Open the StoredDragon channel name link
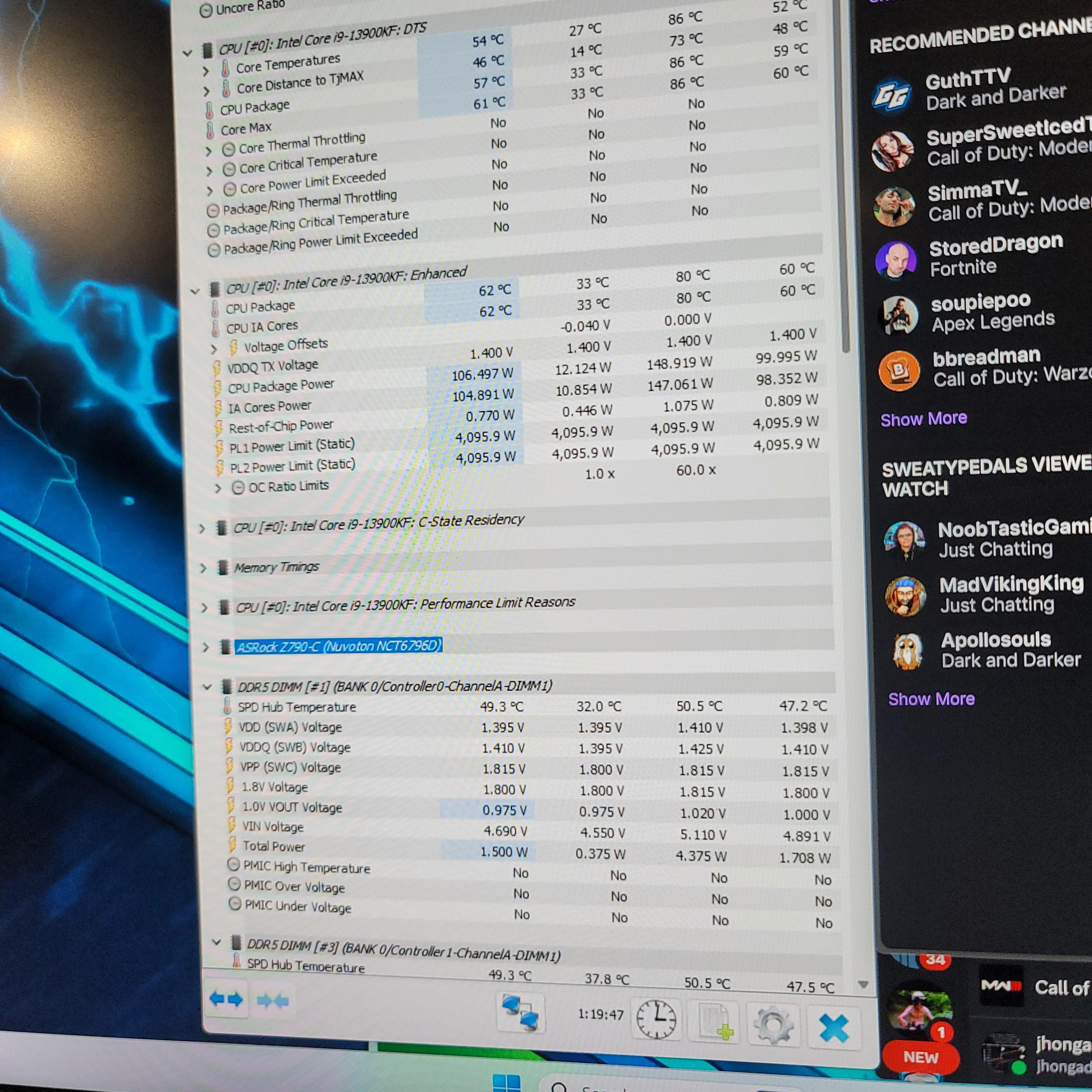 tap(996, 245)
